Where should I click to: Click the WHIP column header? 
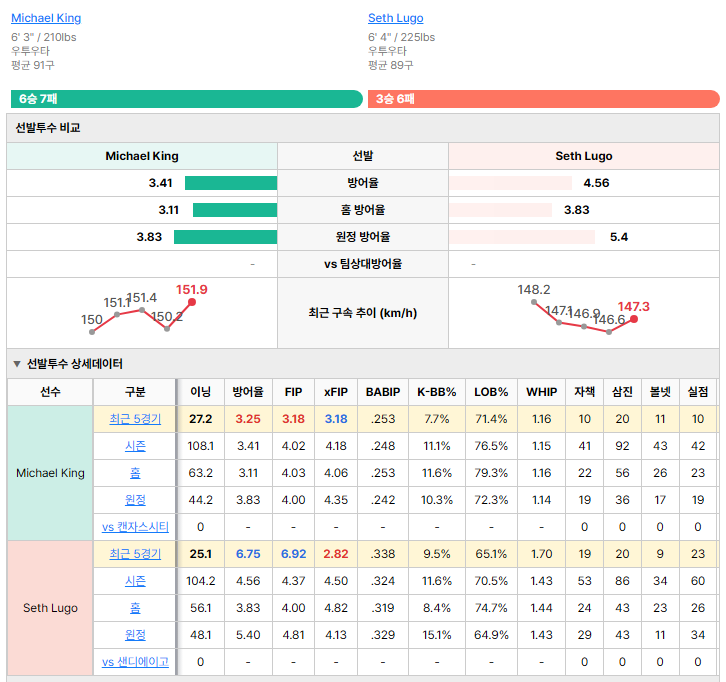point(541,392)
